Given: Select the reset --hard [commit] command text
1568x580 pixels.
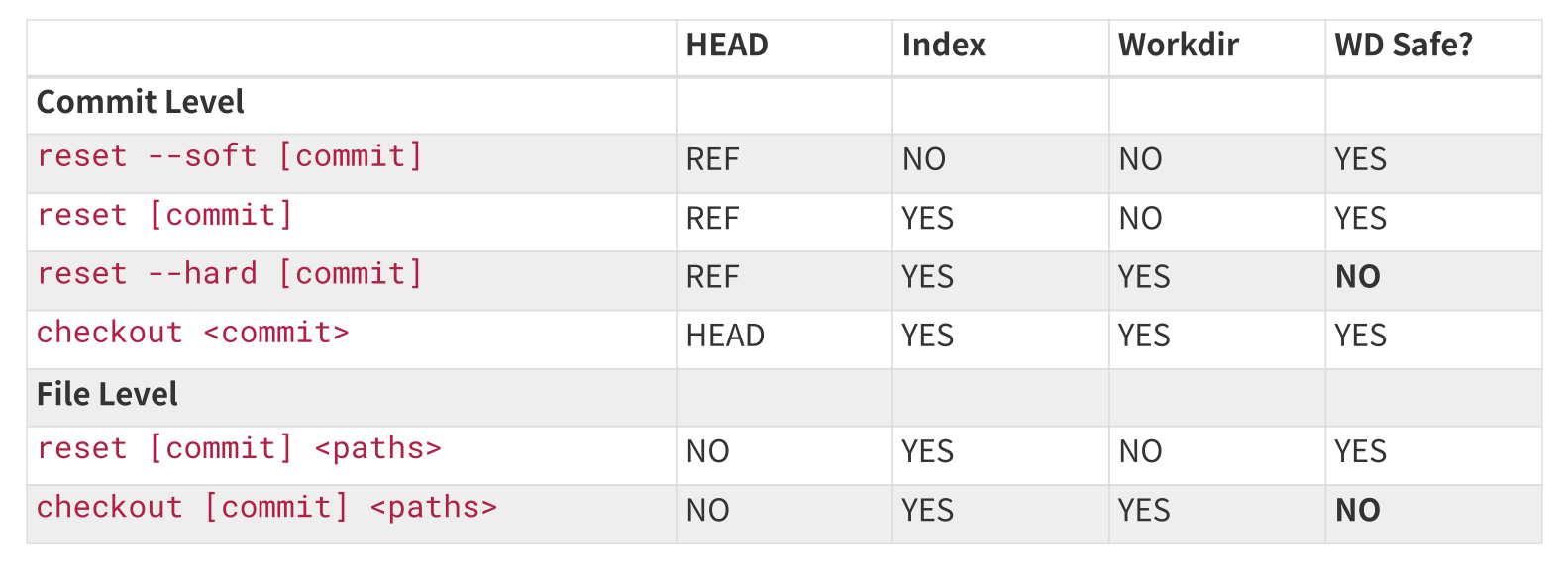Looking at the screenshot, I should point(230,274).
